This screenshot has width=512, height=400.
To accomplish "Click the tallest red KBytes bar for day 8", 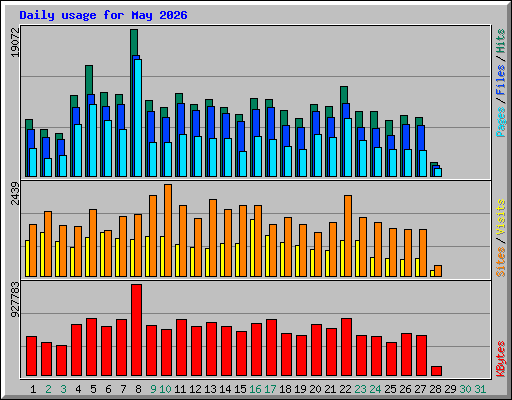I will tap(136, 330).
